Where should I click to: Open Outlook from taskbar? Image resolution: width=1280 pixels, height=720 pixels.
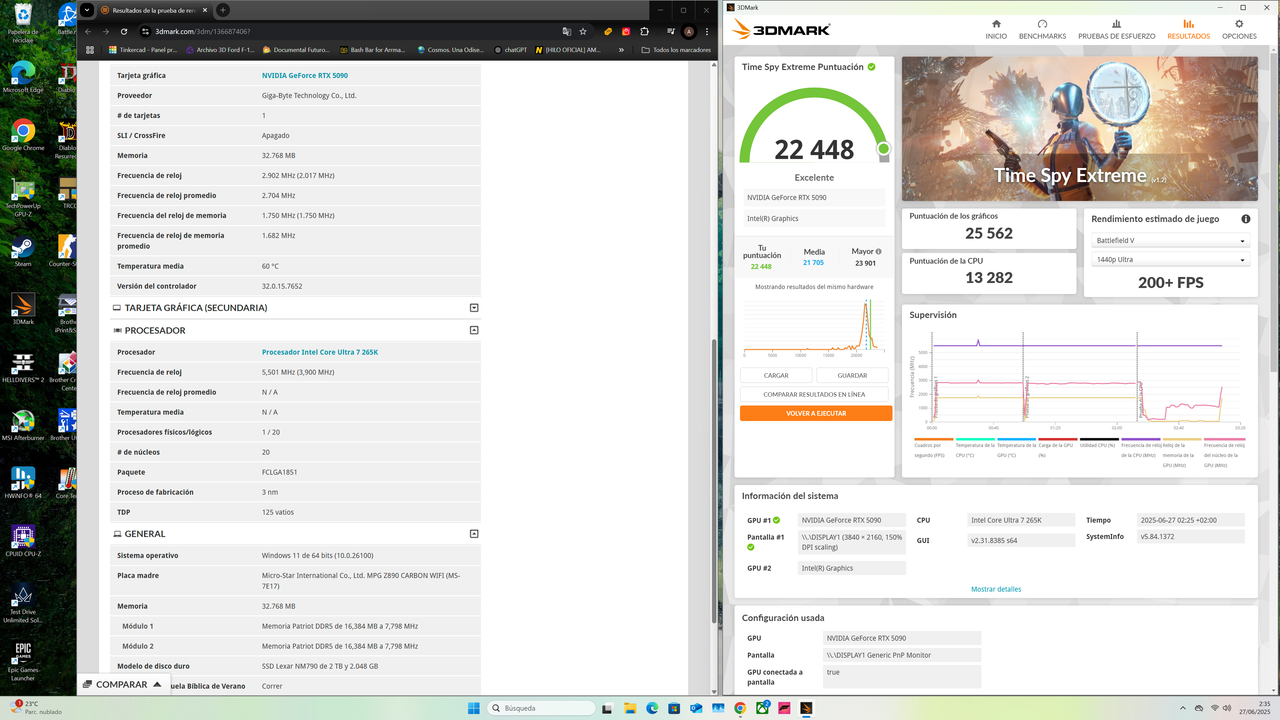click(696, 708)
